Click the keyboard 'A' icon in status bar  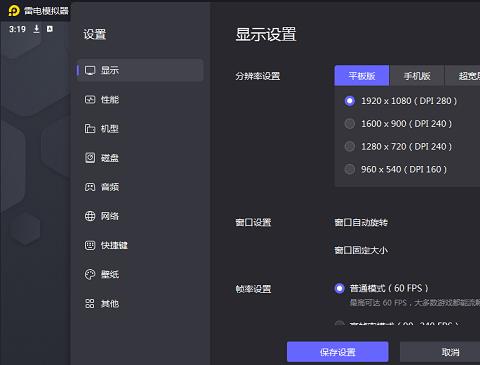(x=50, y=29)
